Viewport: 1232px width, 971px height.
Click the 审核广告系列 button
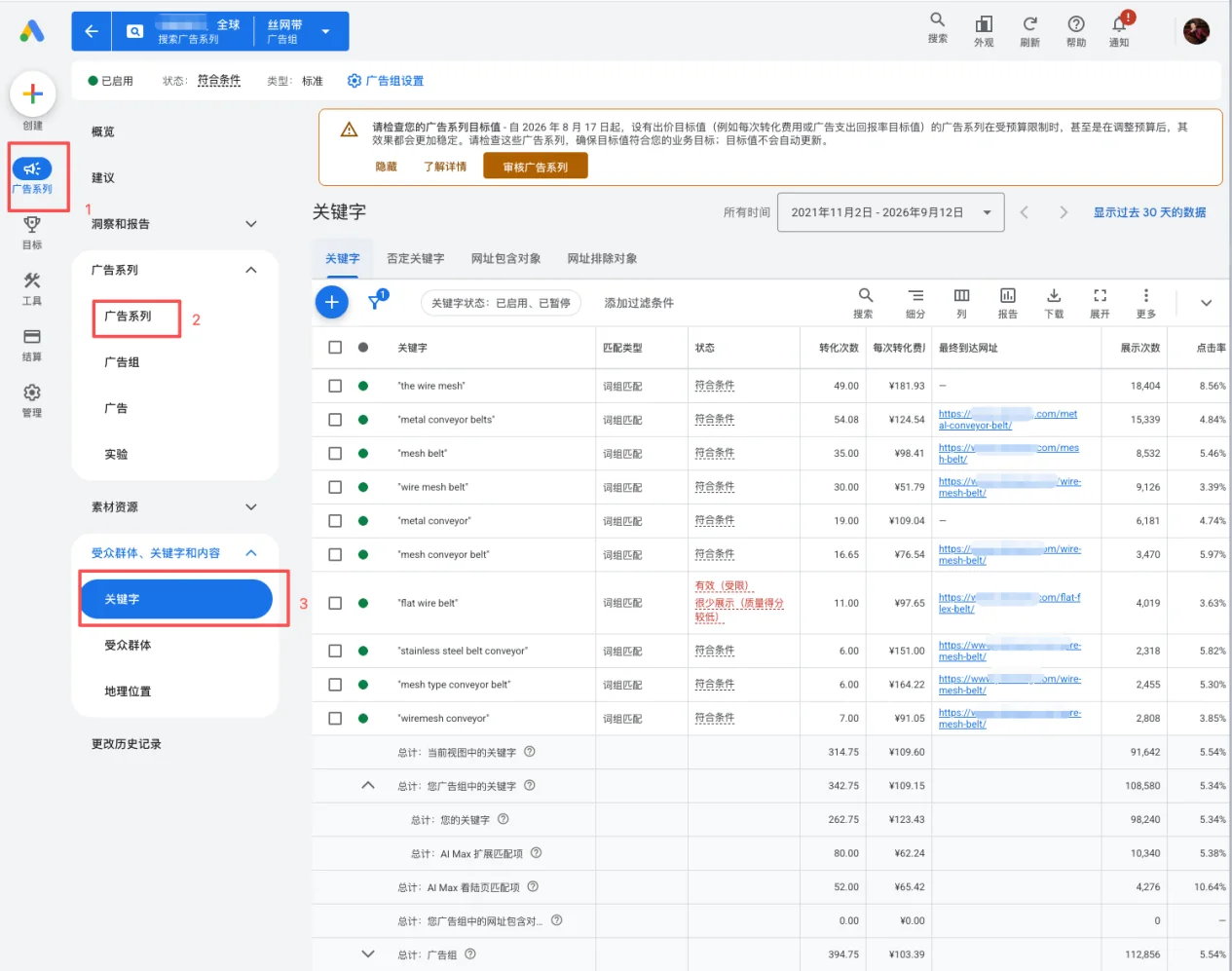pos(536,167)
